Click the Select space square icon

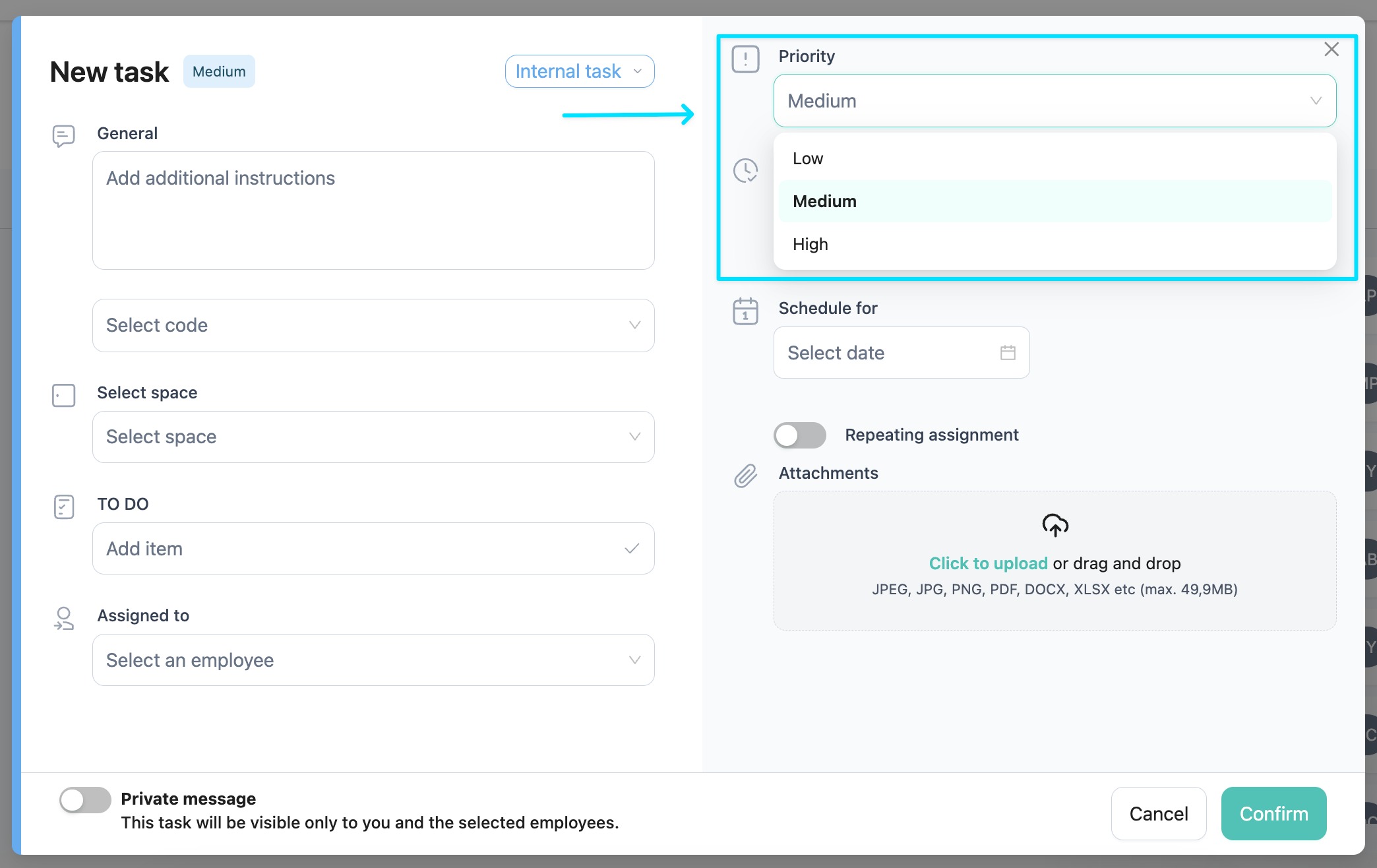(63, 395)
